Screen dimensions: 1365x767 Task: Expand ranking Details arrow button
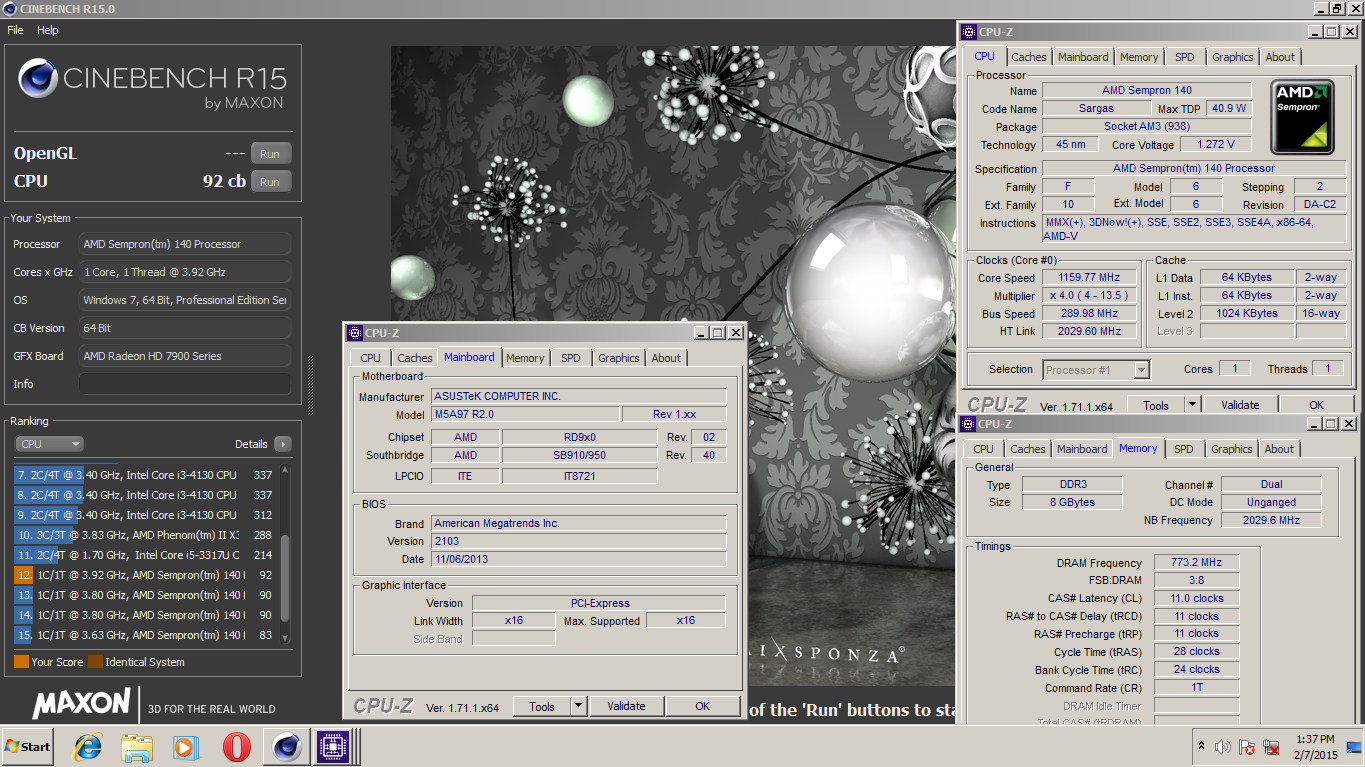(282, 444)
